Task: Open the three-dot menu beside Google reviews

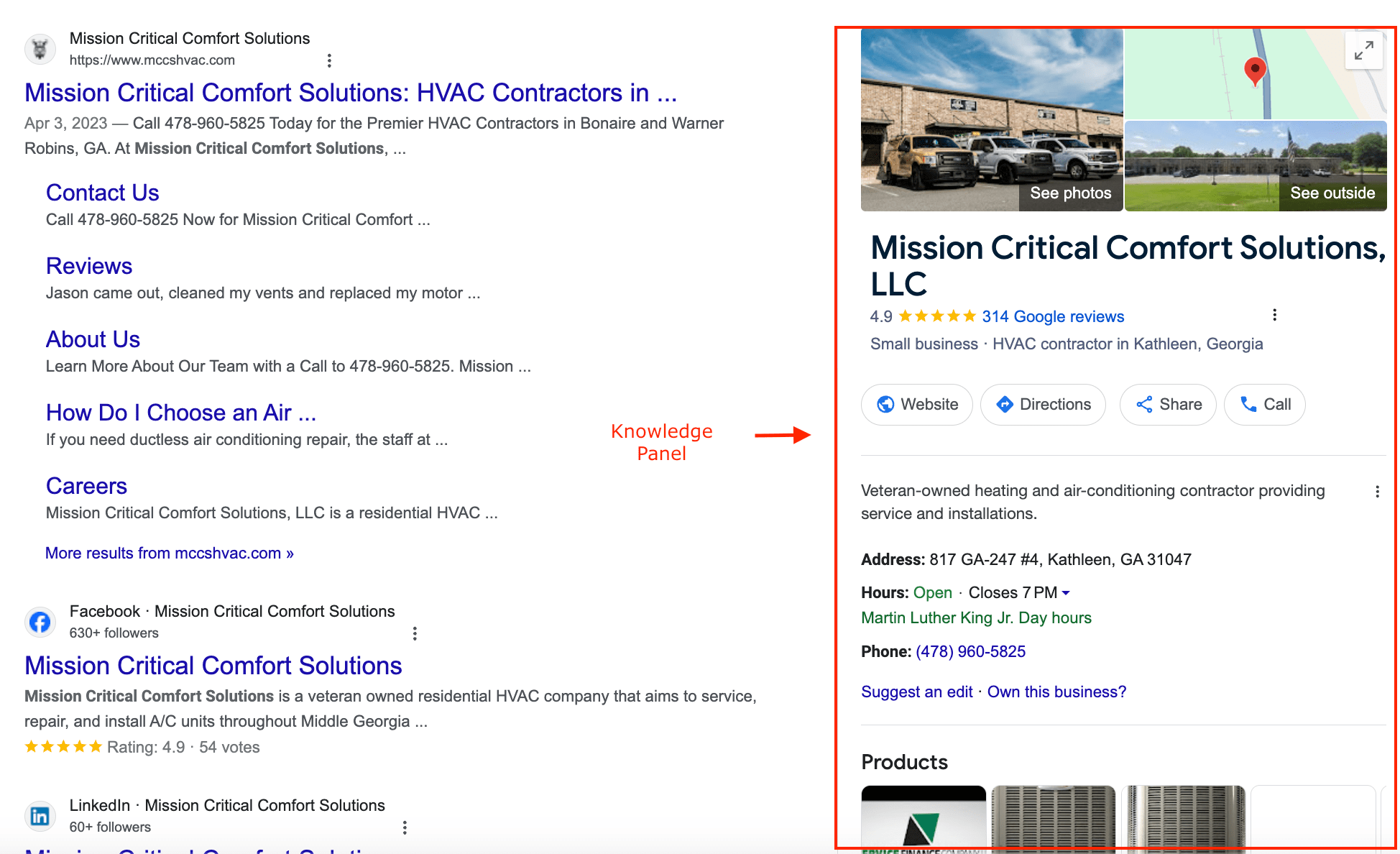Action: [1274, 315]
